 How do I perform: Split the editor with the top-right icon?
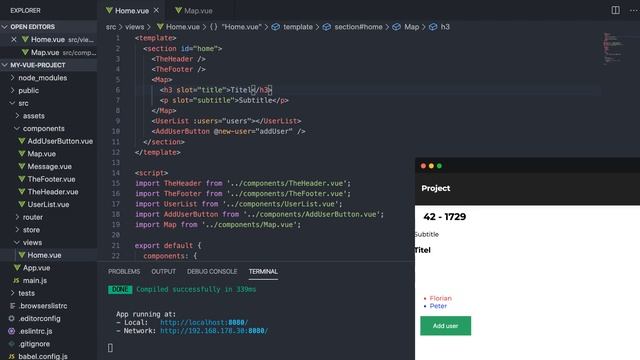pos(615,10)
